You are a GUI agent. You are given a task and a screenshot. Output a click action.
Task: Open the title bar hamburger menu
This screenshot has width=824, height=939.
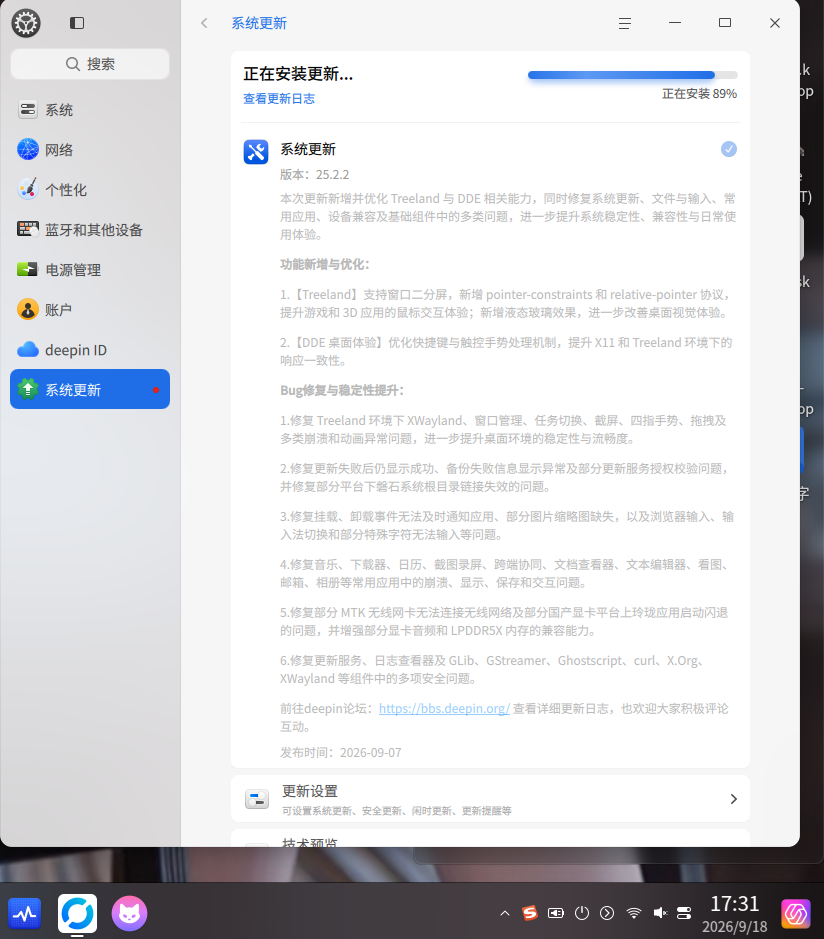click(625, 23)
